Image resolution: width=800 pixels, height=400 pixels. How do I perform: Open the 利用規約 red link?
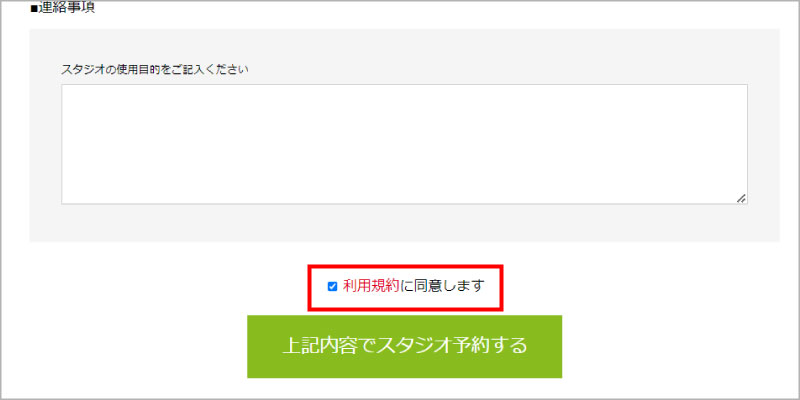(371, 286)
